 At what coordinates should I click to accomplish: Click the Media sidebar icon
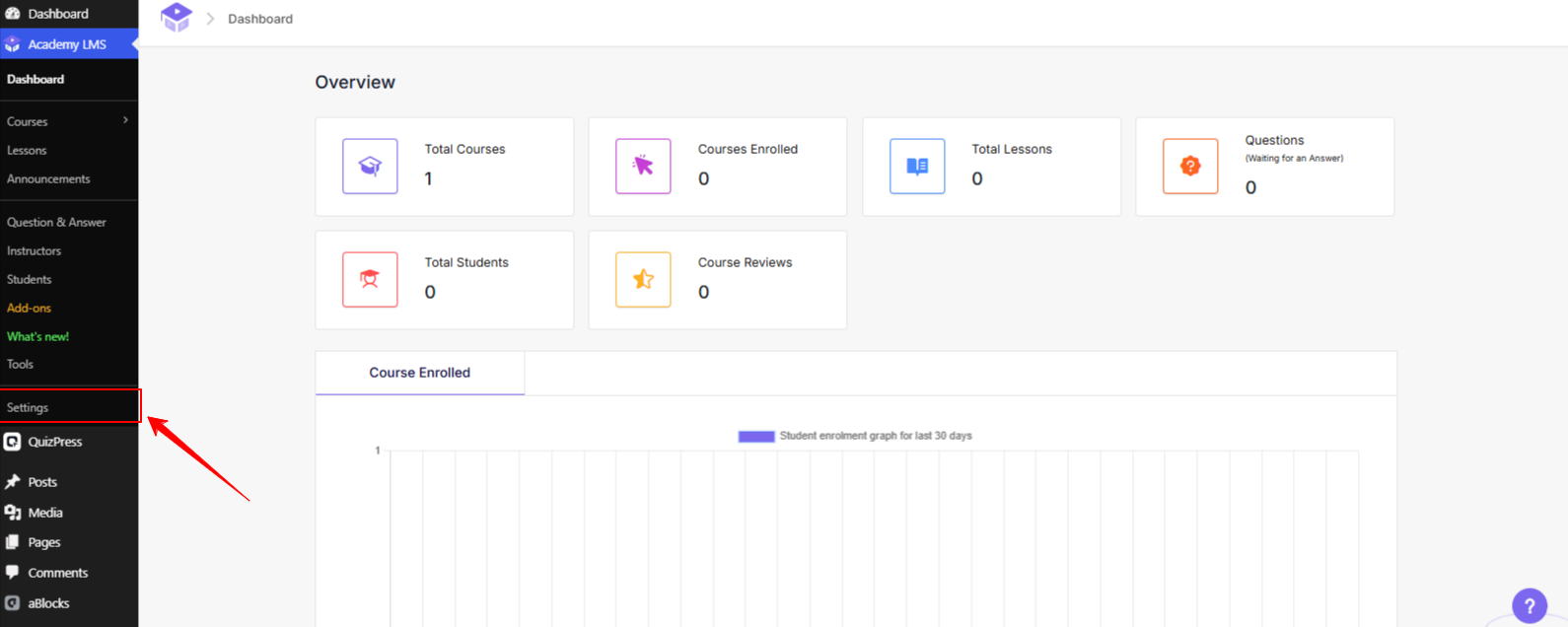point(13,513)
